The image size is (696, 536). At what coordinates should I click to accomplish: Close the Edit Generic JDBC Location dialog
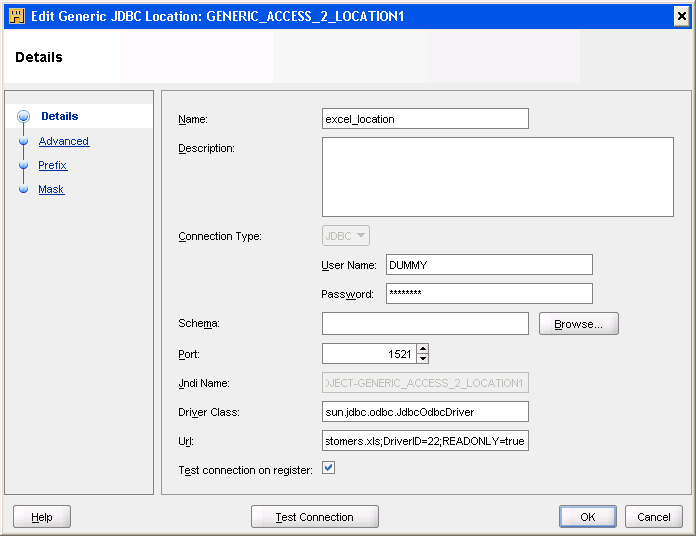[x=681, y=17]
